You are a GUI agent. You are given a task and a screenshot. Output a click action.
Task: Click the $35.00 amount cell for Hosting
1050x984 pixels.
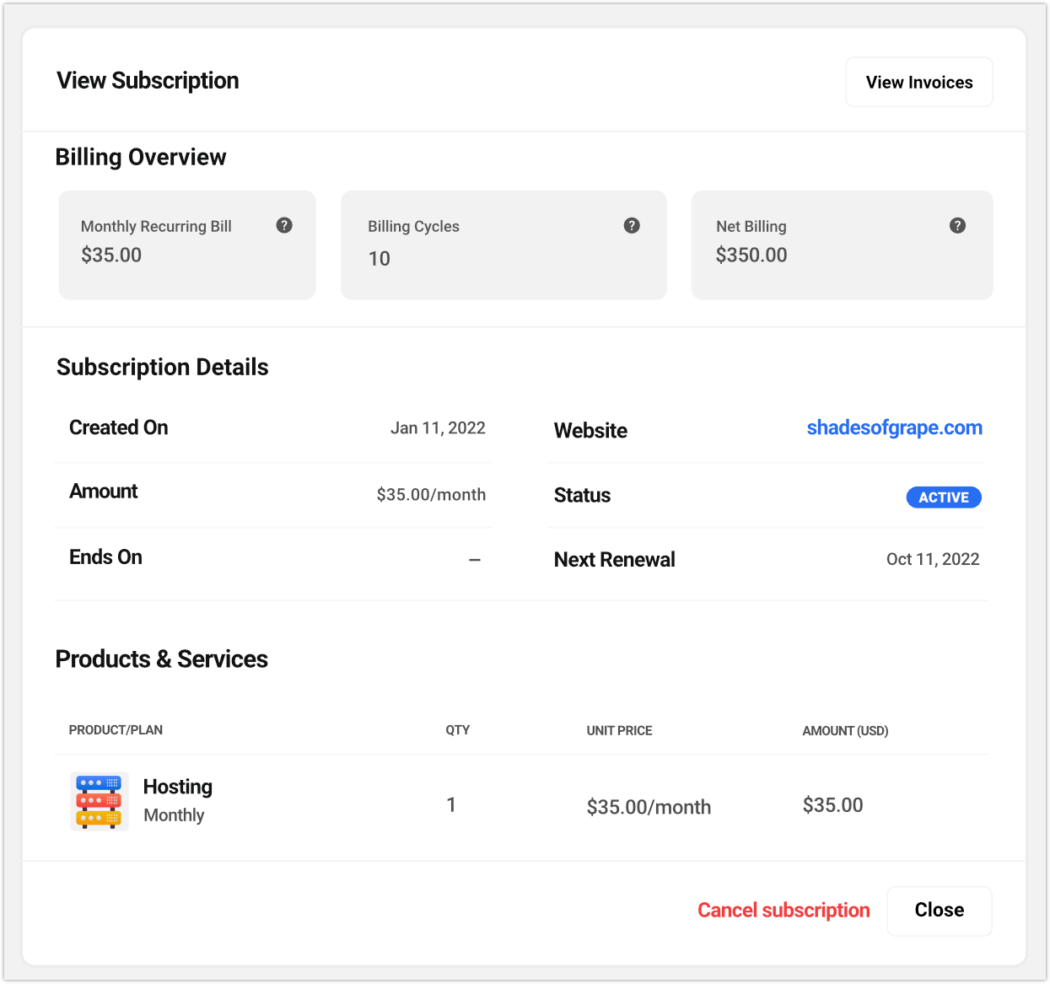[x=833, y=804]
